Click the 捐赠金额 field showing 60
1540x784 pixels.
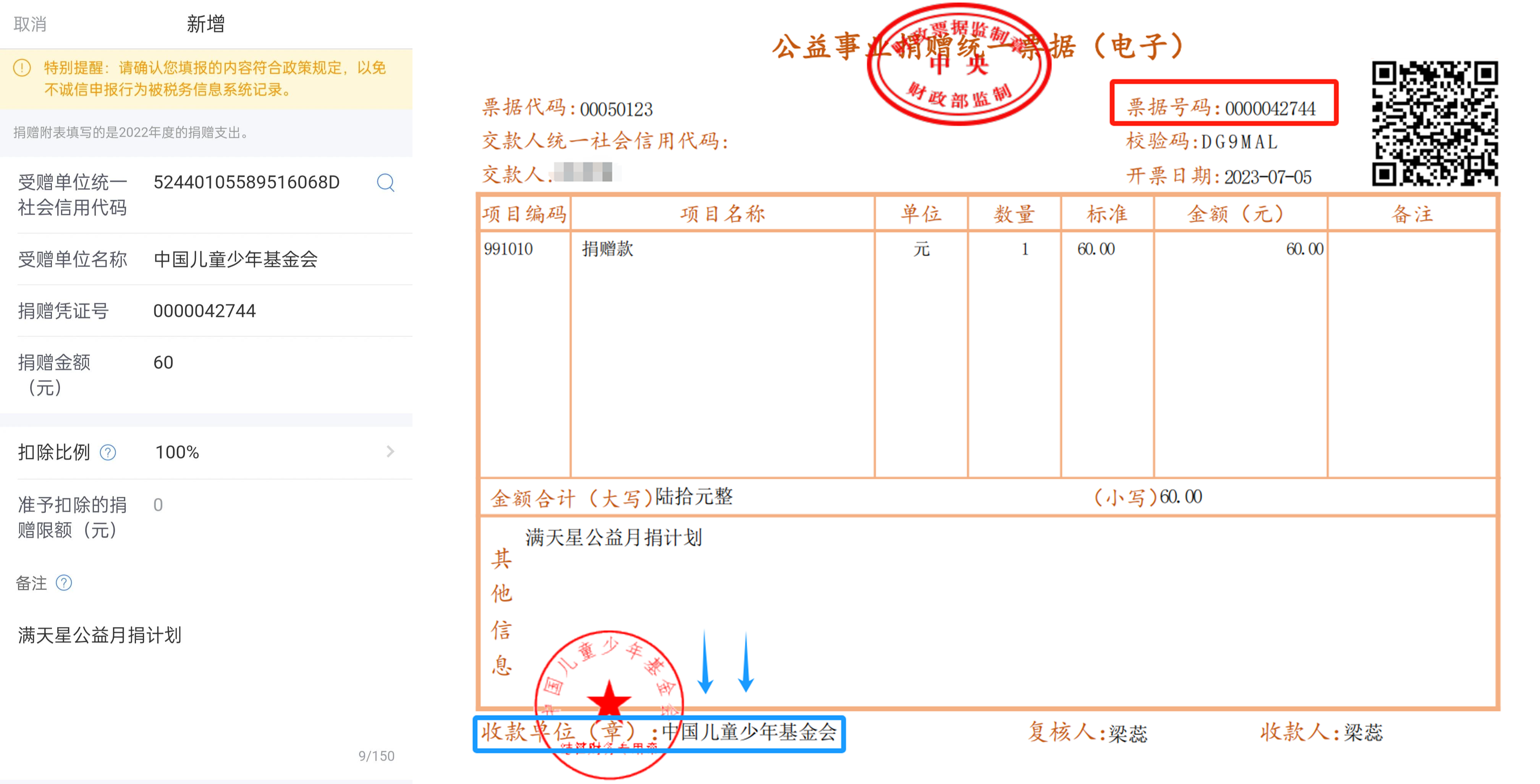(163, 363)
